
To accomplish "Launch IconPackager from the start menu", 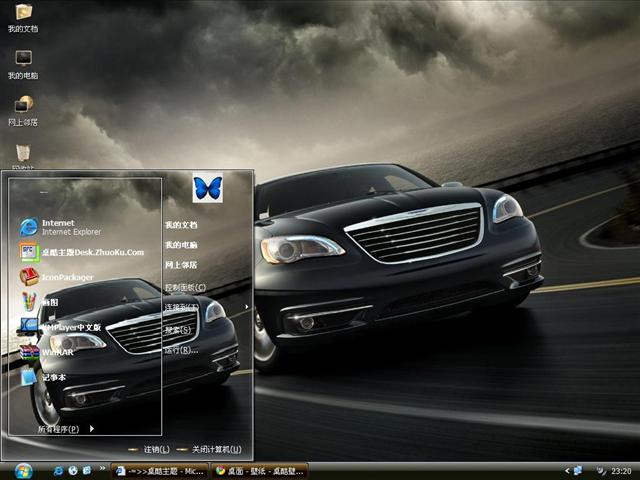I will (57, 277).
